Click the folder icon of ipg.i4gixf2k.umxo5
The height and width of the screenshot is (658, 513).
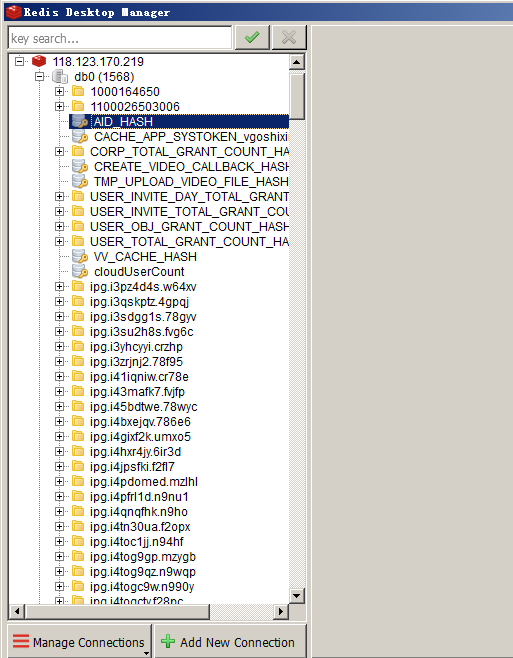click(78, 436)
